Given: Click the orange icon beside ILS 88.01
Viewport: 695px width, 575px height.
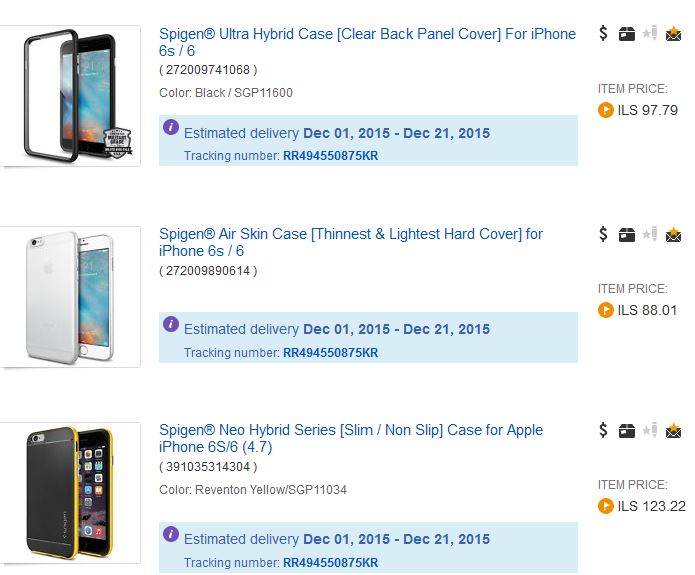Looking at the screenshot, I should (605, 310).
